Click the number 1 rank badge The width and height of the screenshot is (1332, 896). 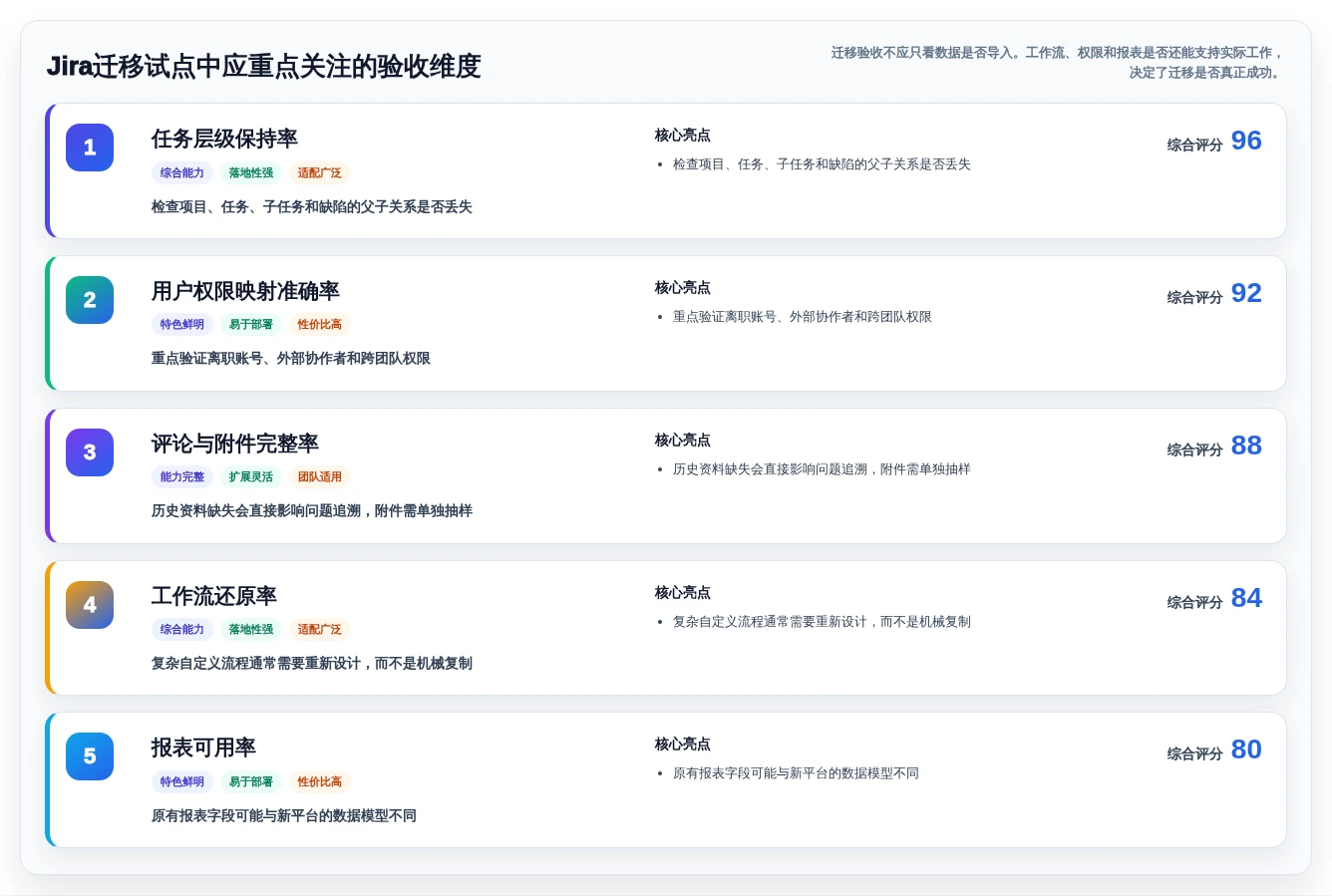click(x=90, y=148)
